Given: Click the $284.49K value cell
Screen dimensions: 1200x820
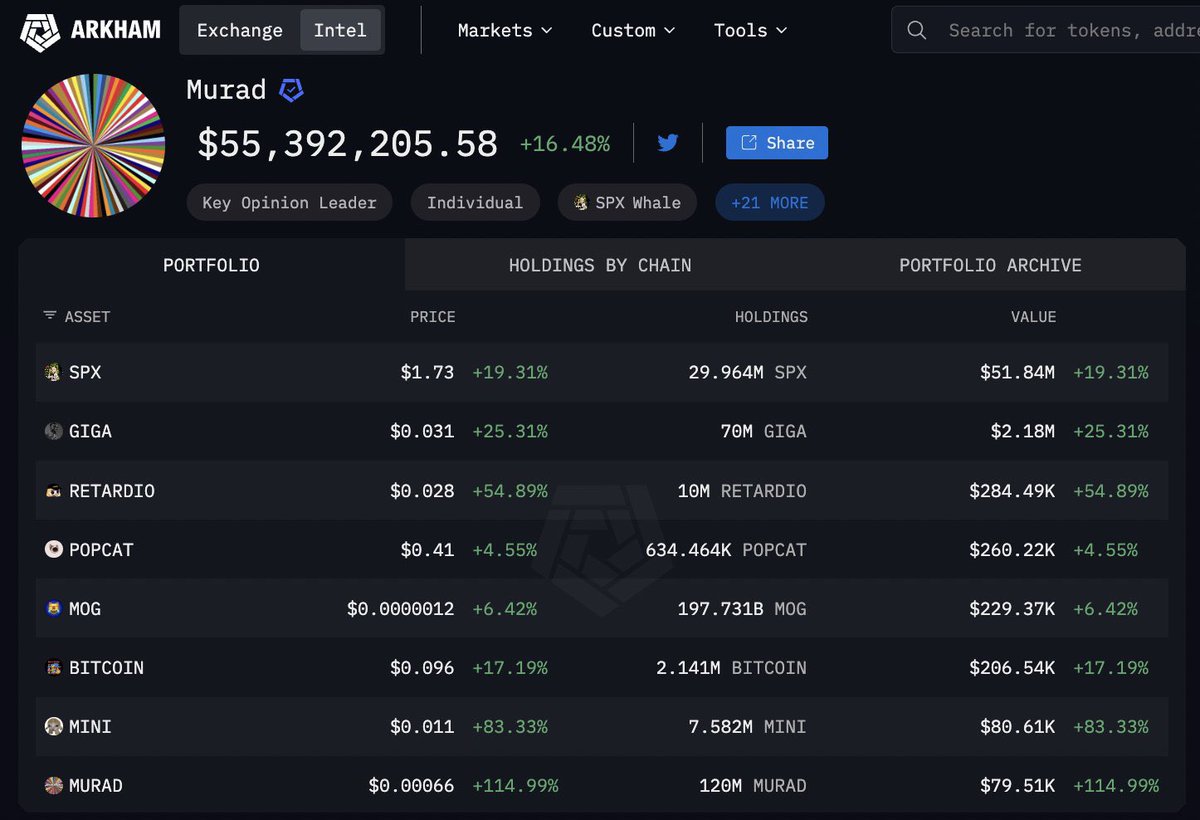Looking at the screenshot, I should [x=1012, y=491].
